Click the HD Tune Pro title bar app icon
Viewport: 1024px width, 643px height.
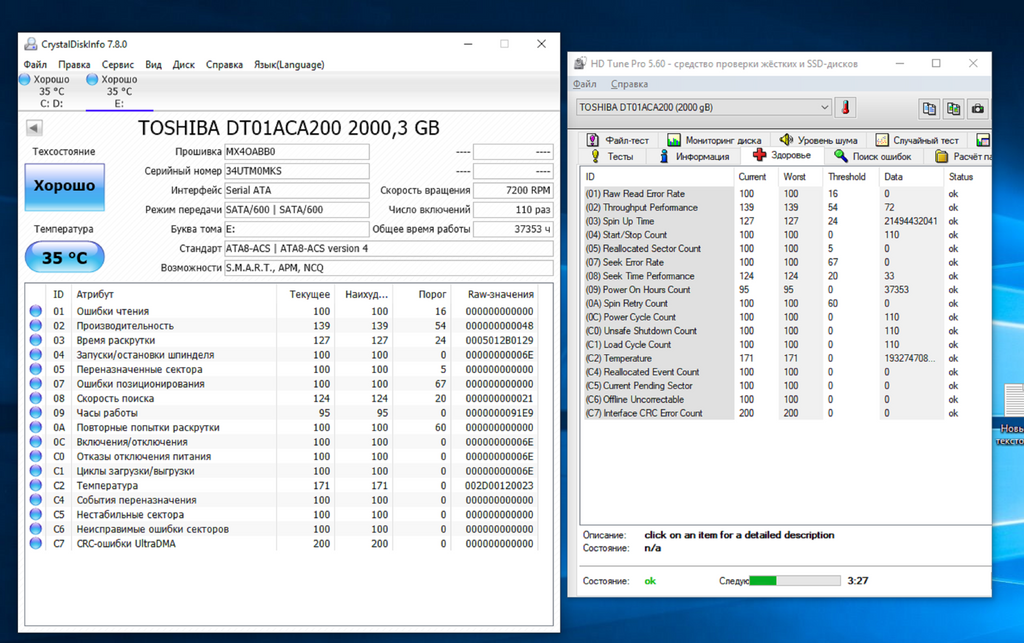[580, 63]
